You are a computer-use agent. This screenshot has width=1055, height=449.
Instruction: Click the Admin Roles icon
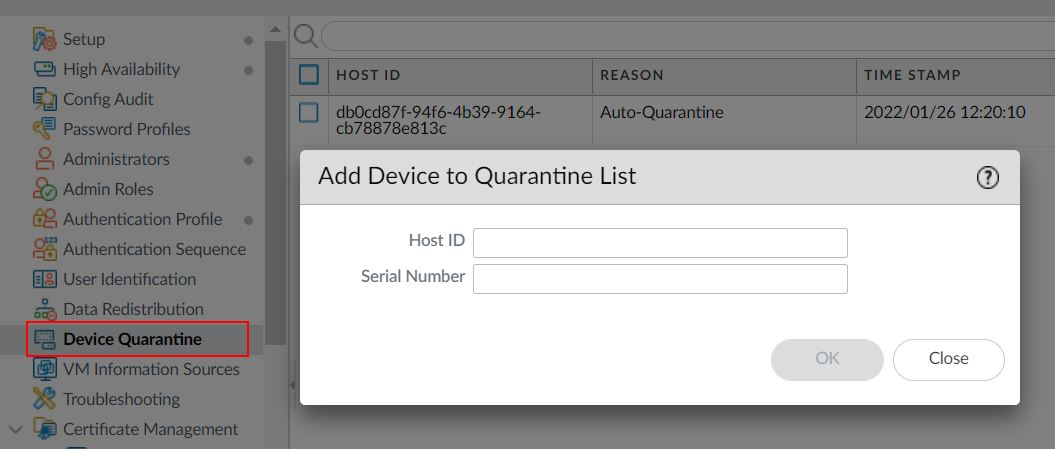click(x=44, y=189)
